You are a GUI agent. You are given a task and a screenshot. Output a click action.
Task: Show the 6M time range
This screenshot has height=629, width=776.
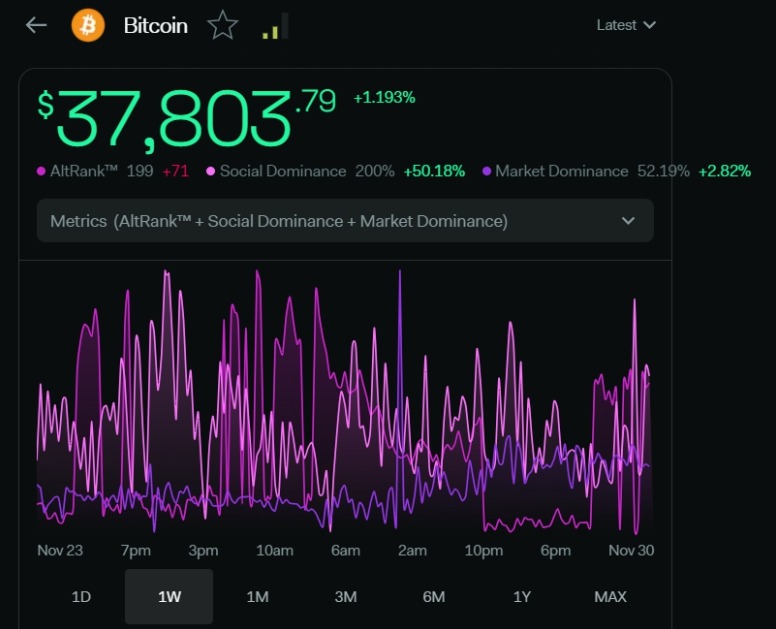[x=433, y=597]
